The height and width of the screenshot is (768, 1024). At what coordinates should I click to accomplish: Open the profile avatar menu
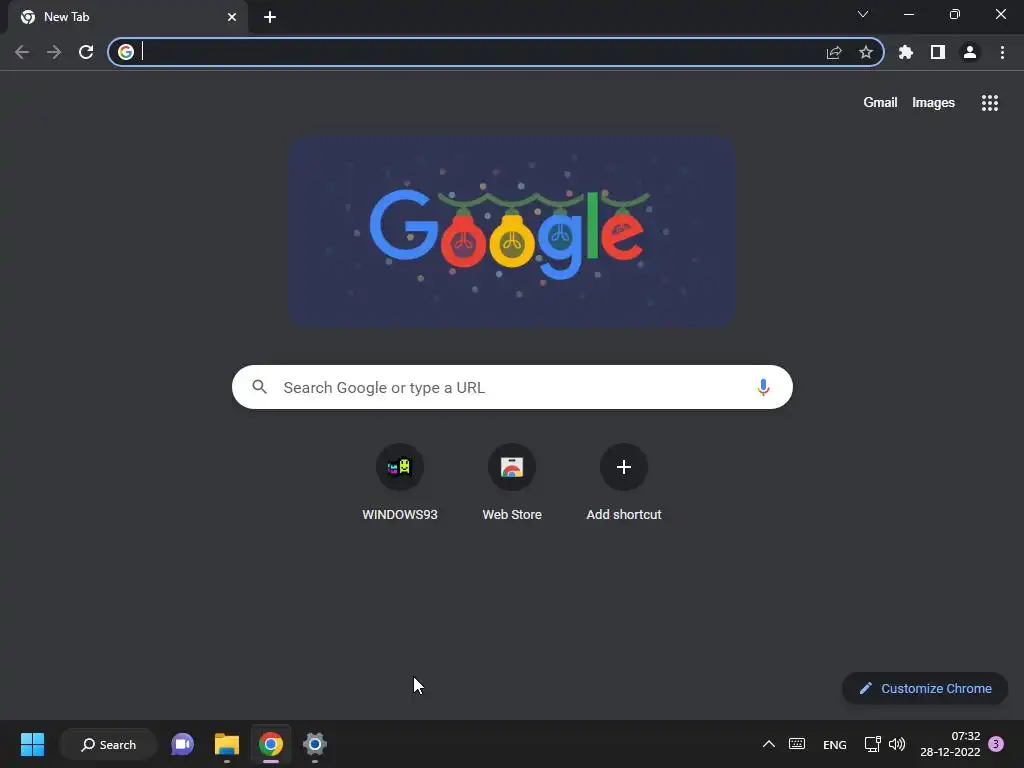970,52
